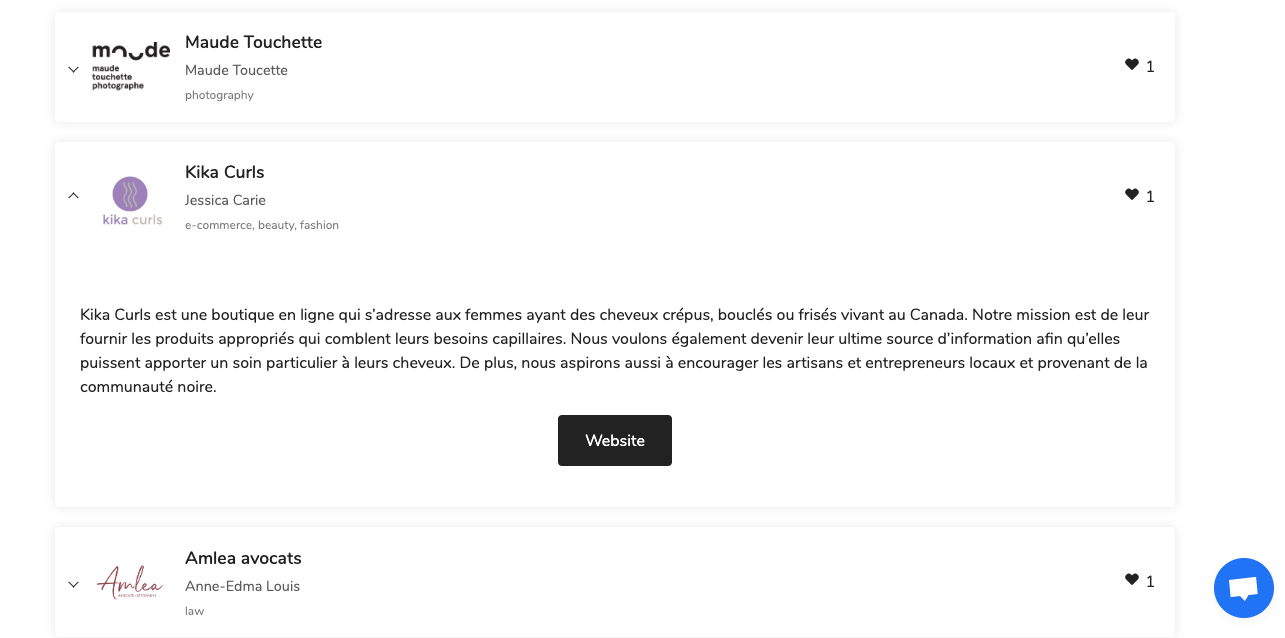Click the heart icon on Amlea avocats
Screen dimensions: 1285x638
click(x=1131, y=580)
